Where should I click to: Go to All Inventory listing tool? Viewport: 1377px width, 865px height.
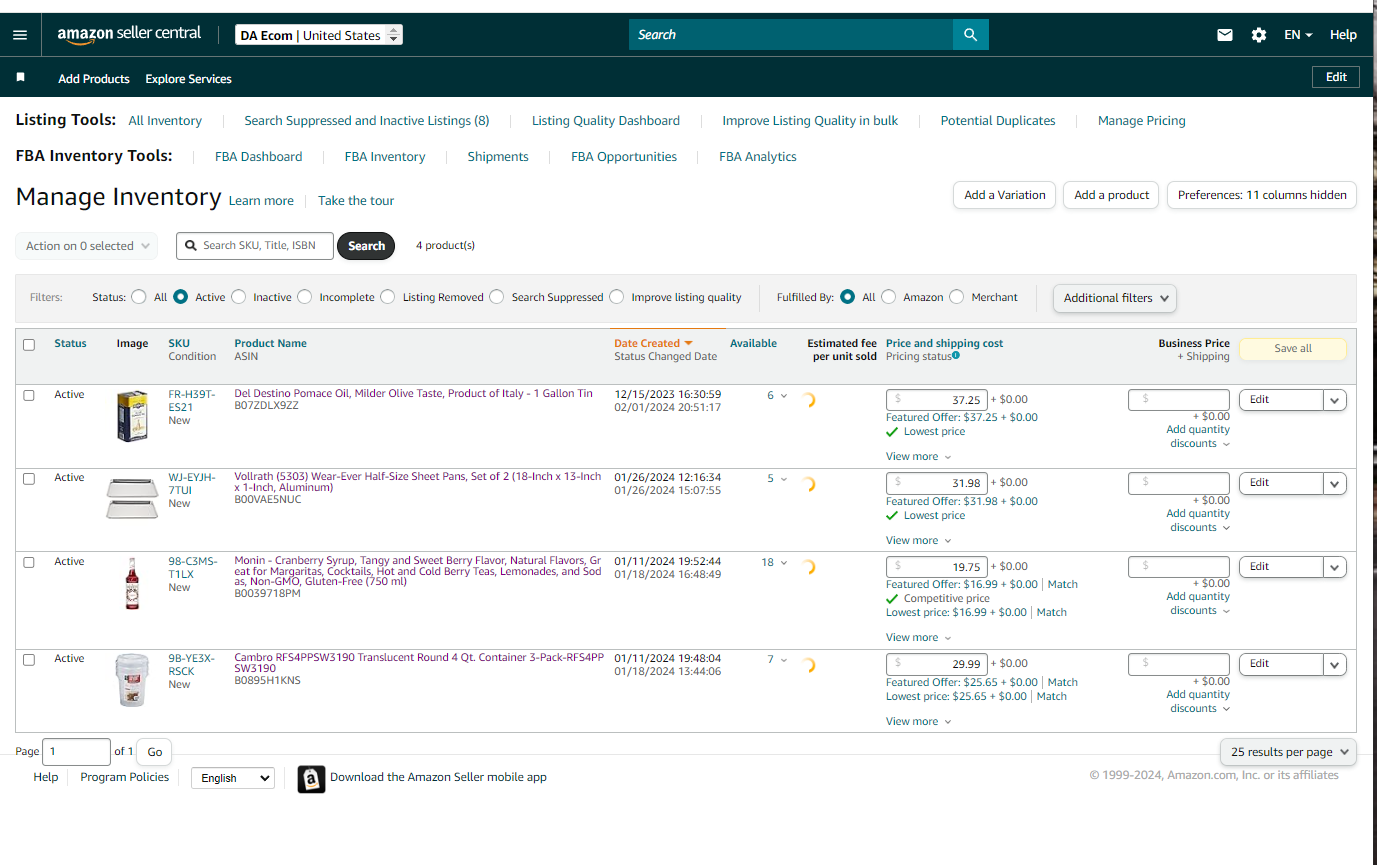click(x=165, y=121)
